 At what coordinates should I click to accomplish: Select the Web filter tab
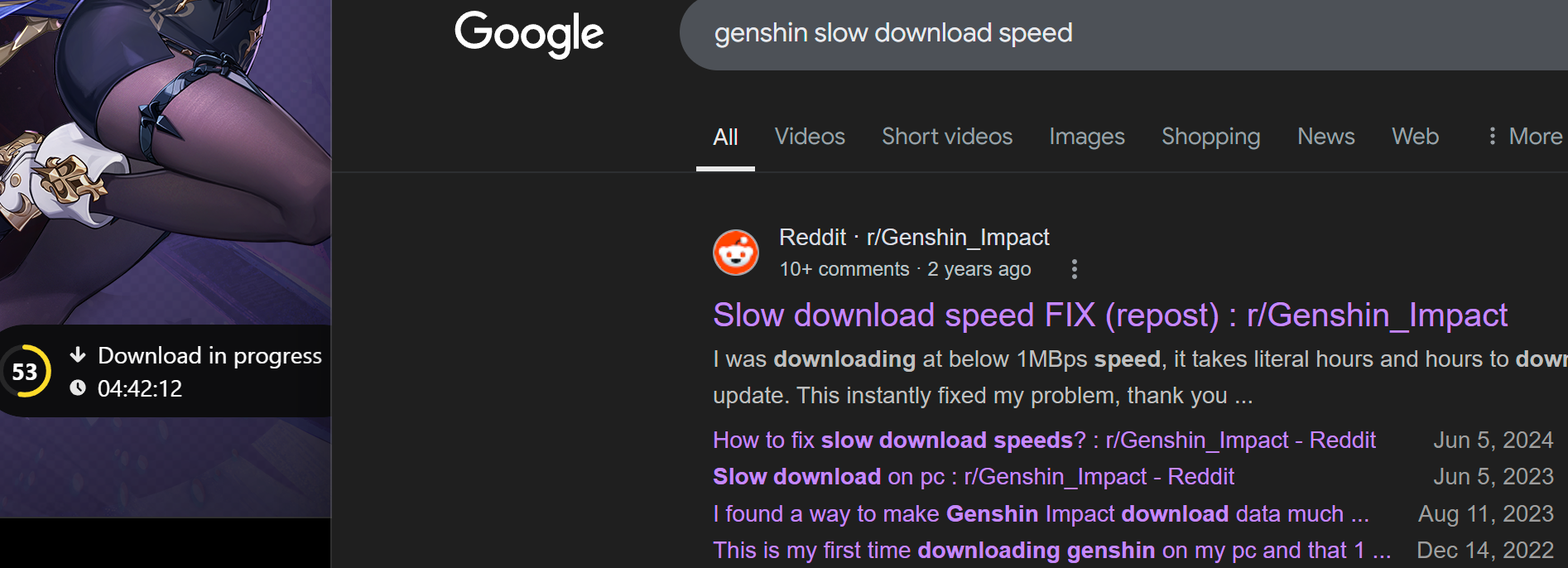tap(1416, 137)
